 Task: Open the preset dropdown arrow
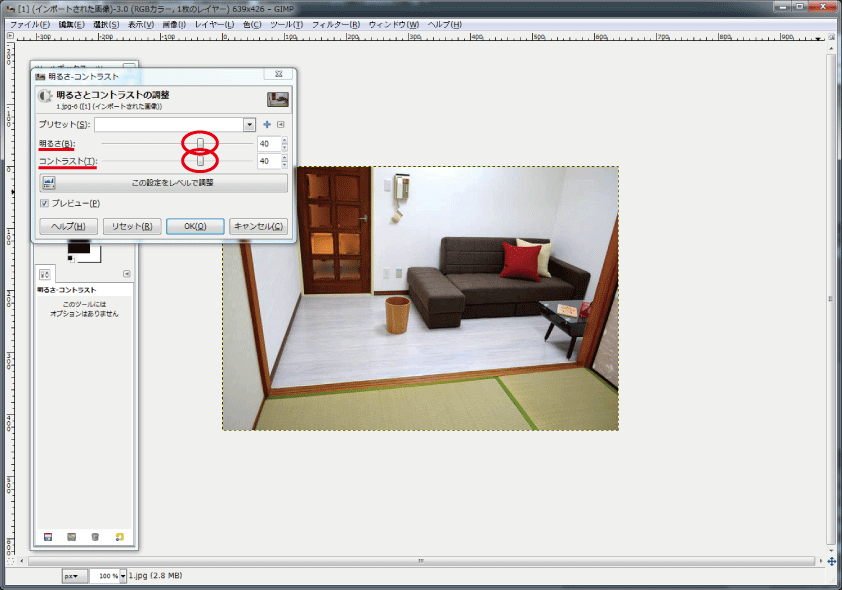click(249, 125)
